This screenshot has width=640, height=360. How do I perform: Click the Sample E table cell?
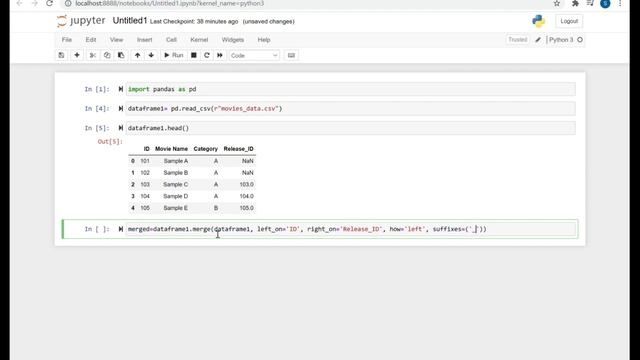[x=176, y=208]
